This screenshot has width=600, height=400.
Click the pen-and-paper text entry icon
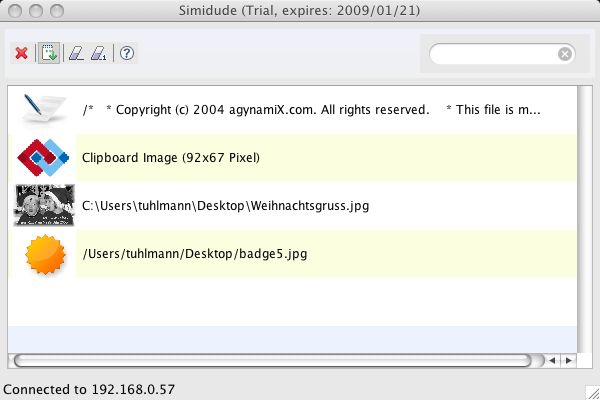point(42,109)
